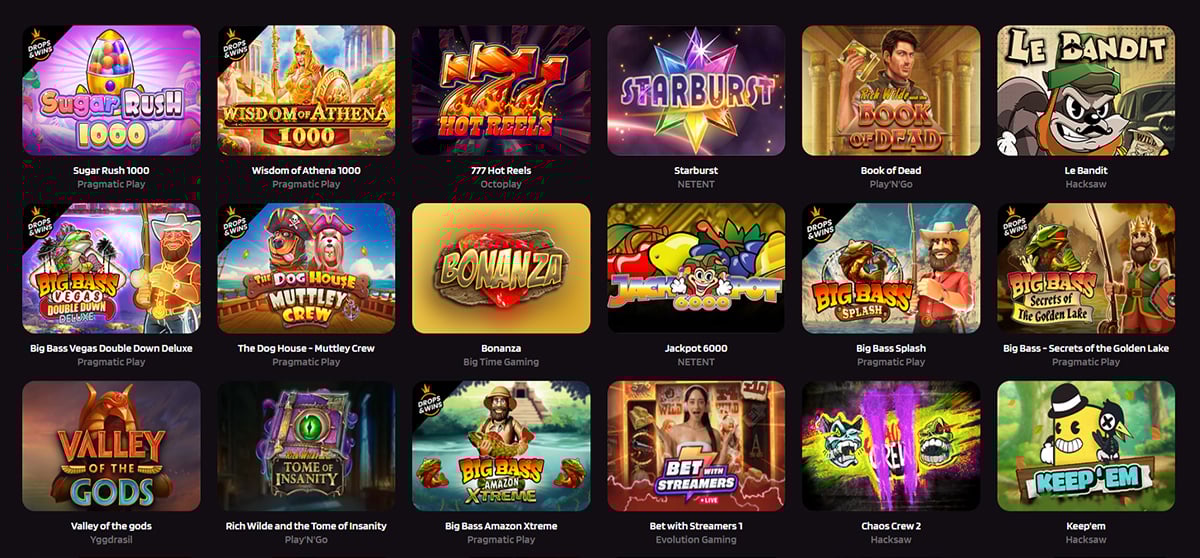The image size is (1200, 558).
Task: Click the Rich Wilde and the Tome of Insanity title
Action: click(306, 526)
